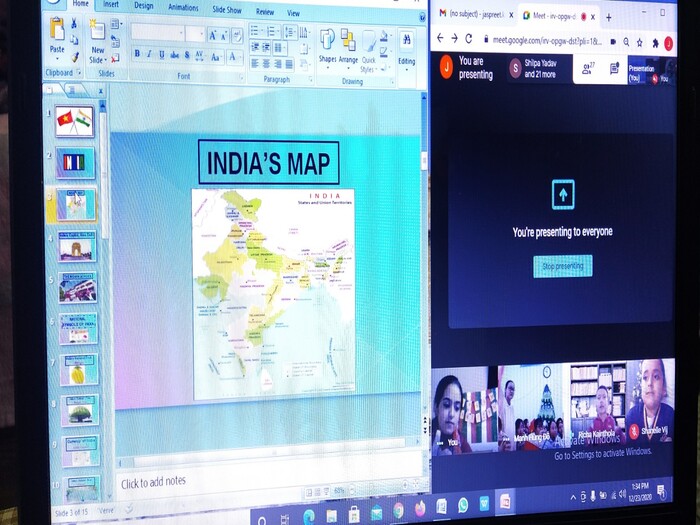This screenshot has width=700, height=525.
Task: Open the font size combo box
Action: 196,34
